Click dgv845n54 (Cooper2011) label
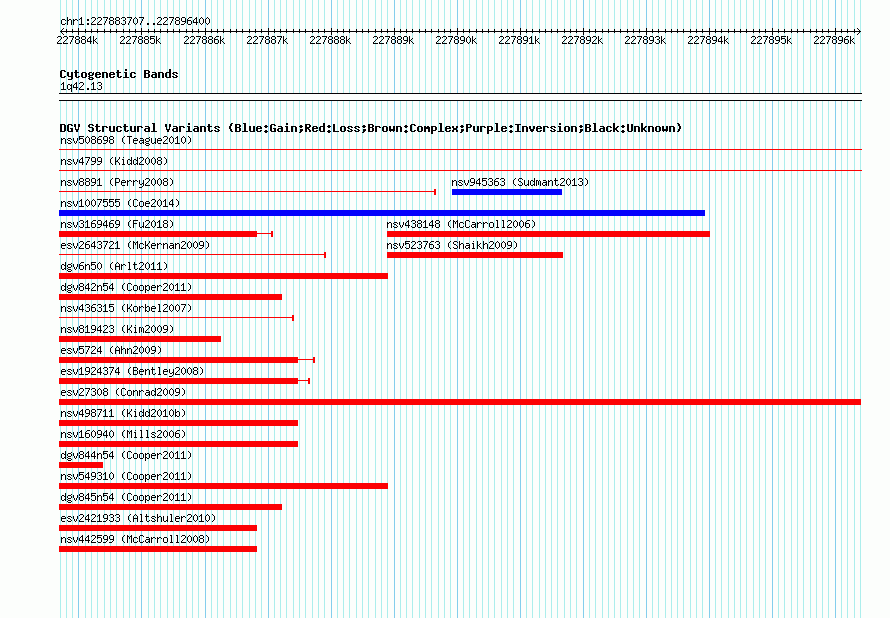Image resolution: width=890 pixels, height=618 pixels. (126, 497)
